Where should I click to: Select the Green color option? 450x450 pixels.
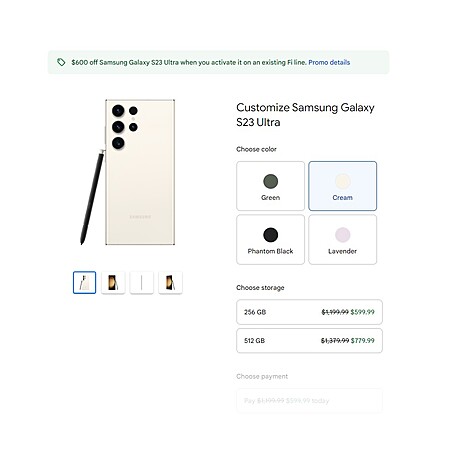[x=270, y=186]
